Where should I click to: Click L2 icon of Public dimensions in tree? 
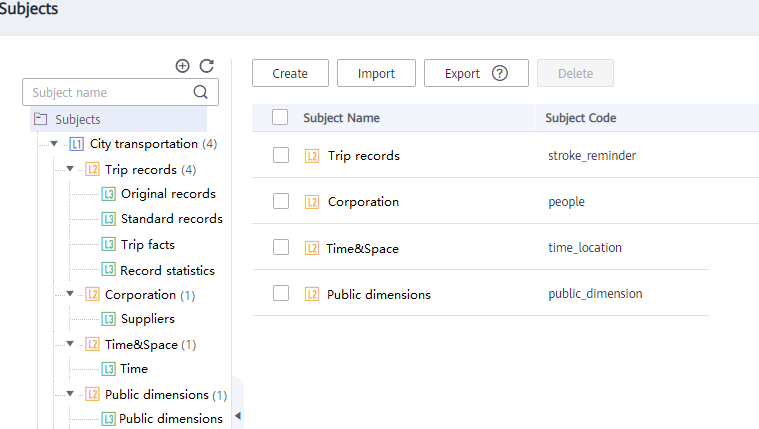click(92, 394)
